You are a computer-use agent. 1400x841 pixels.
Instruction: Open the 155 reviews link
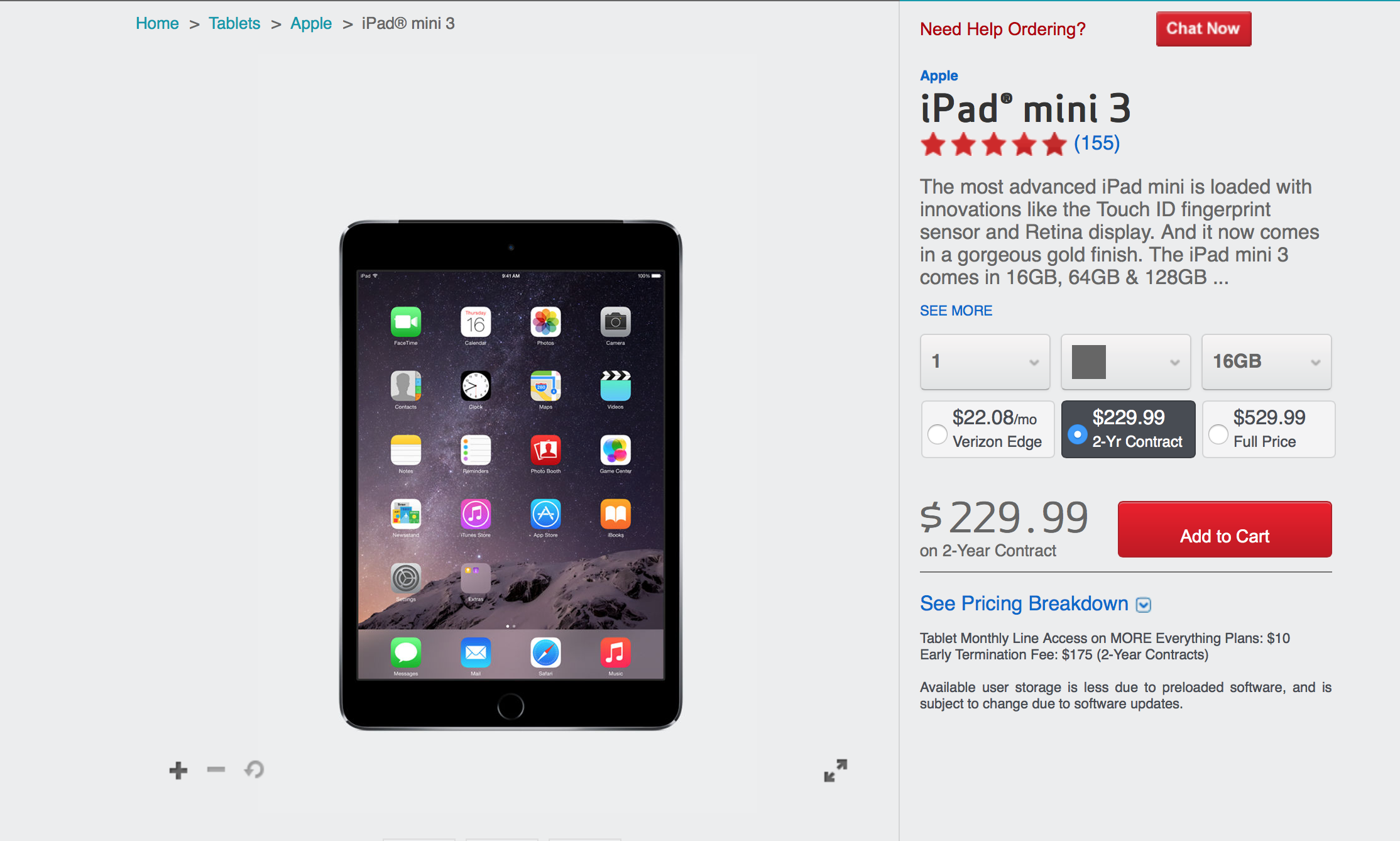tap(1096, 143)
